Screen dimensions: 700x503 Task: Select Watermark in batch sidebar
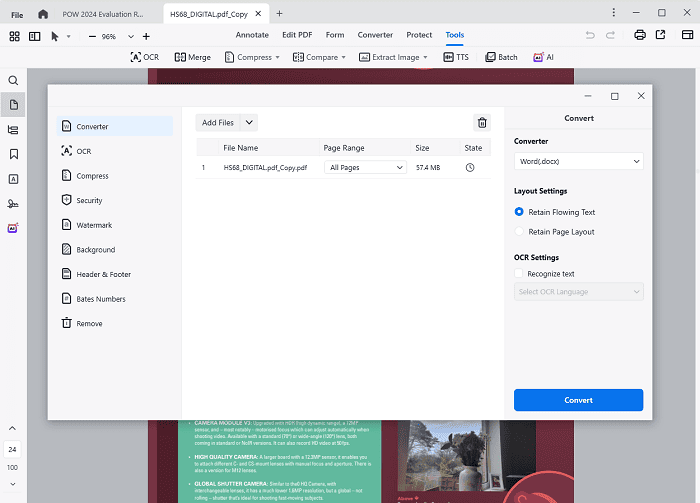94,225
